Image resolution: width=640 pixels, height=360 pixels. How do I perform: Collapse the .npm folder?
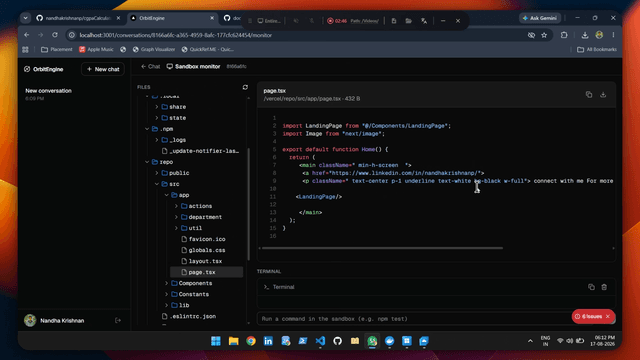[147, 129]
